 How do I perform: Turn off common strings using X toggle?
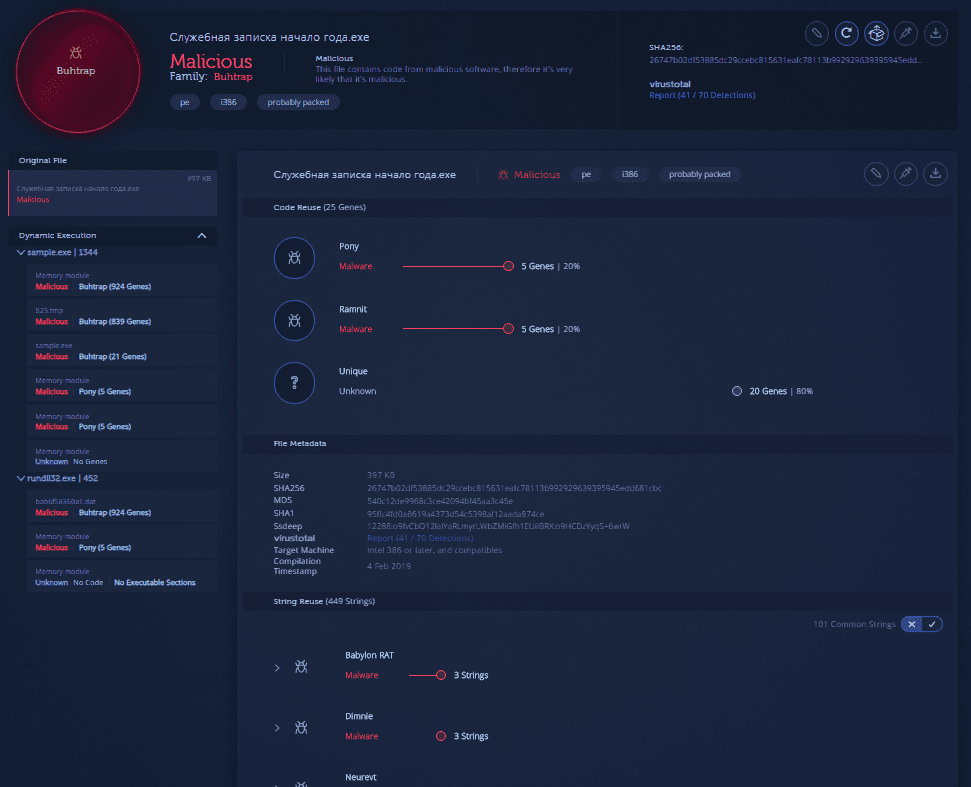pyautogui.click(x=912, y=624)
